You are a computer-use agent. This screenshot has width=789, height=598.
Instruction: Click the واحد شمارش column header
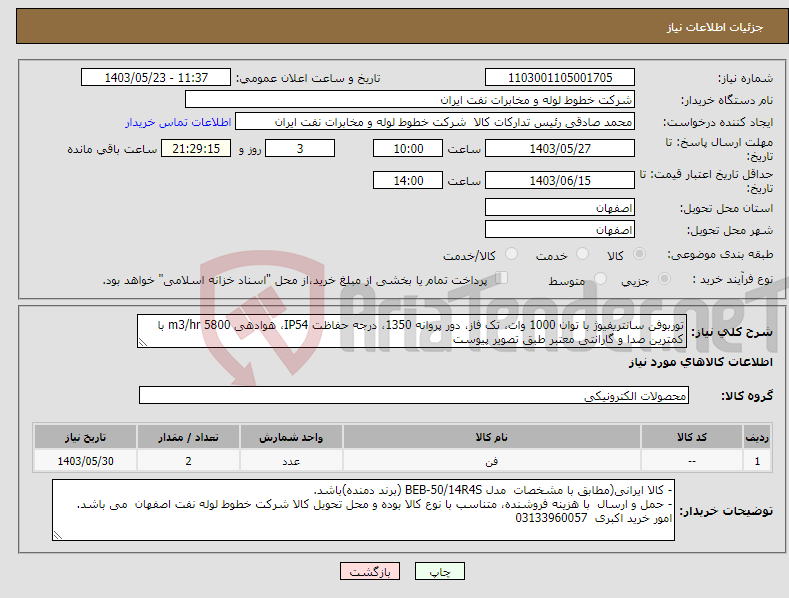click(291, 437)
